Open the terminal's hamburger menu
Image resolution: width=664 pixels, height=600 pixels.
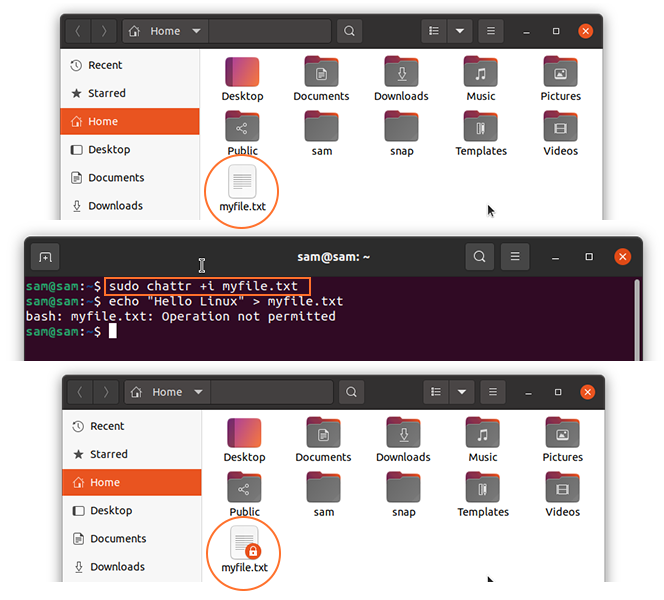click(515, 257)
